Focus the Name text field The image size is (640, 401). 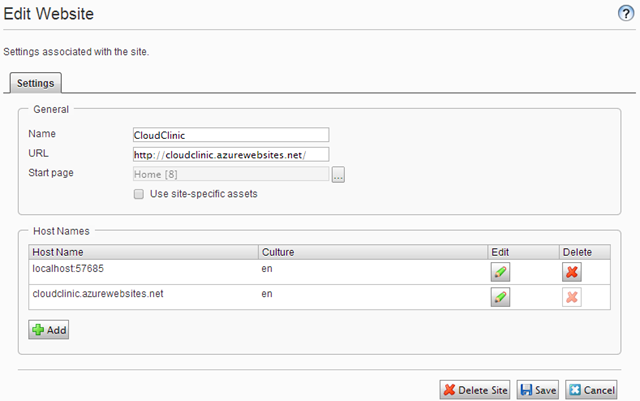230,135
